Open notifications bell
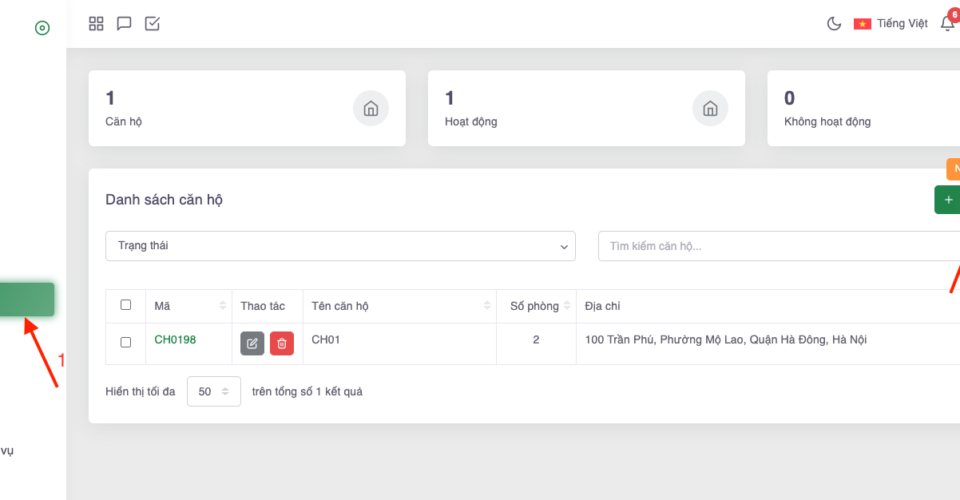Screen dimensions: 960x500 (947, 24)
